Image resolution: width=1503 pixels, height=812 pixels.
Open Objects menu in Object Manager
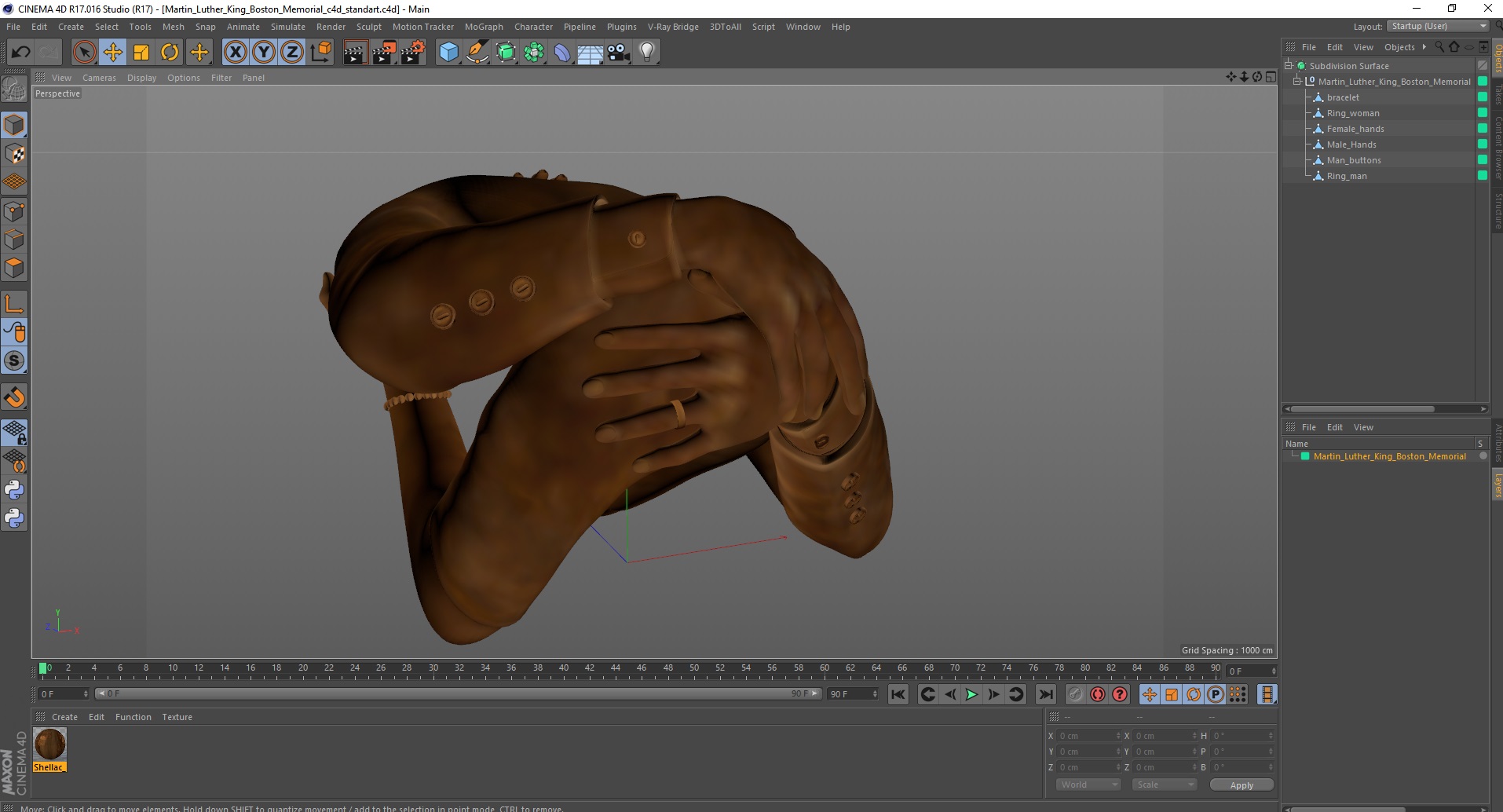click(1399, 47)
